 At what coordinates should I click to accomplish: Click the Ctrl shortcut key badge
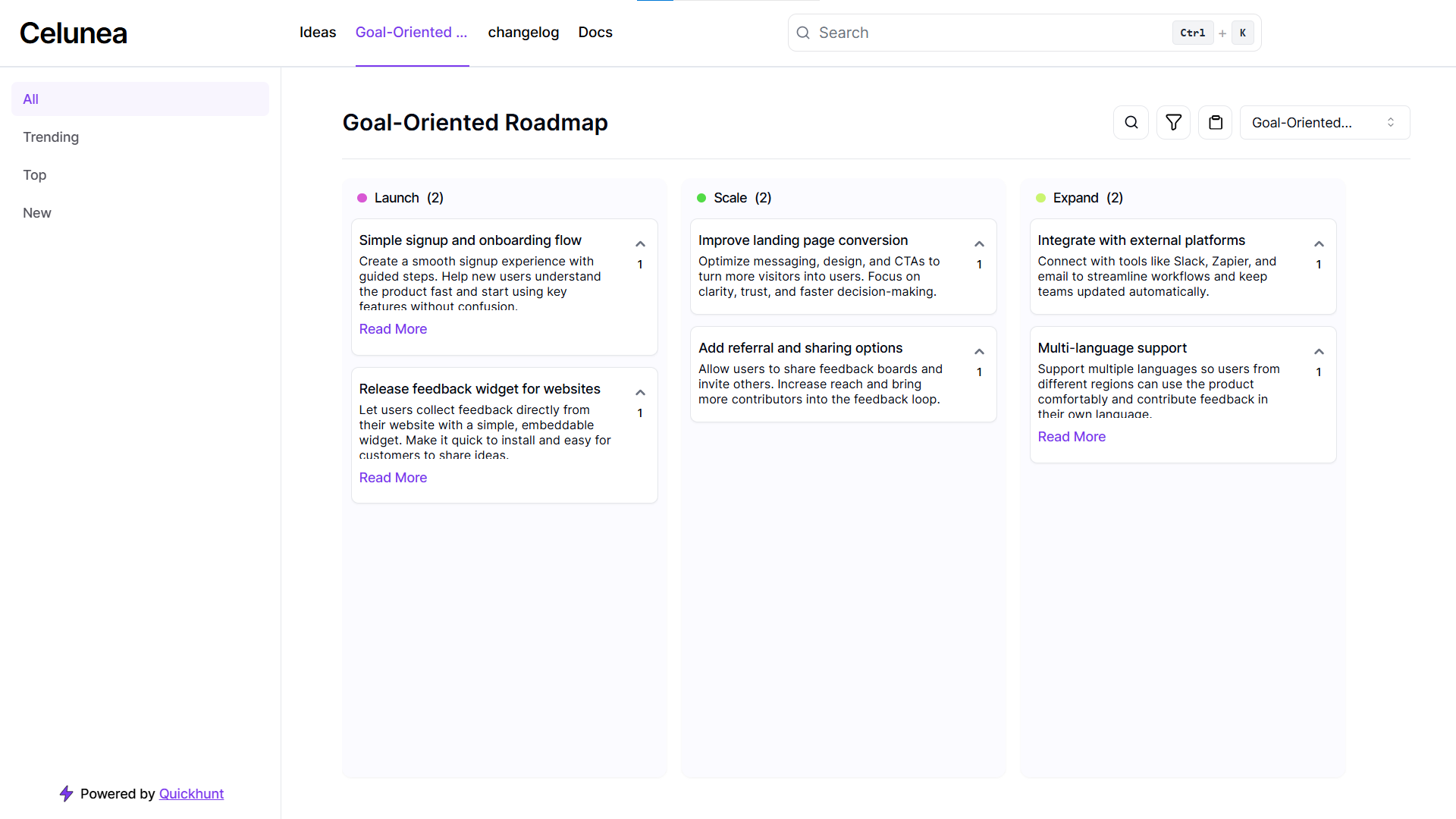click(1192, 33)
